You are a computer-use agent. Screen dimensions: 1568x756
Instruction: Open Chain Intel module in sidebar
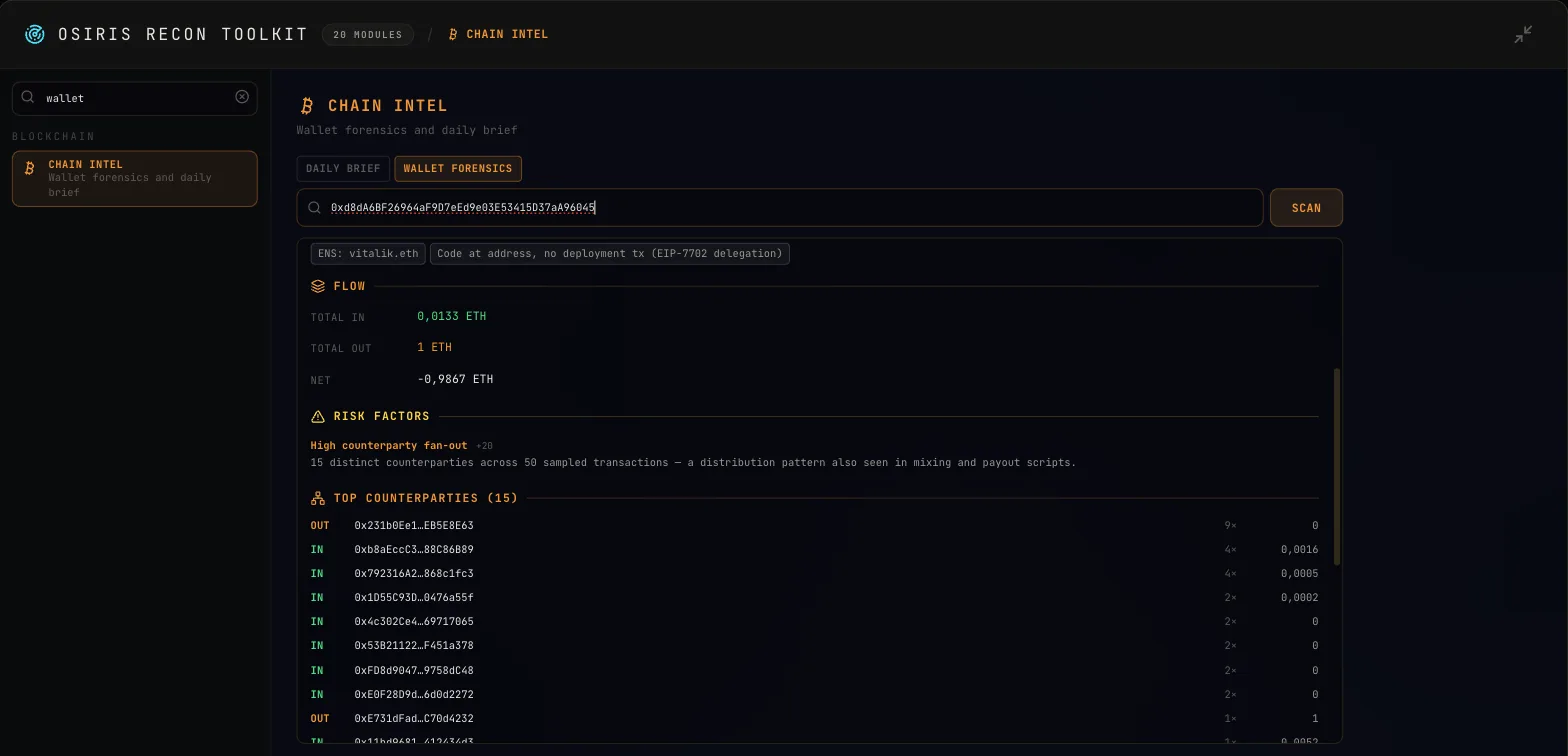(135, 179)
